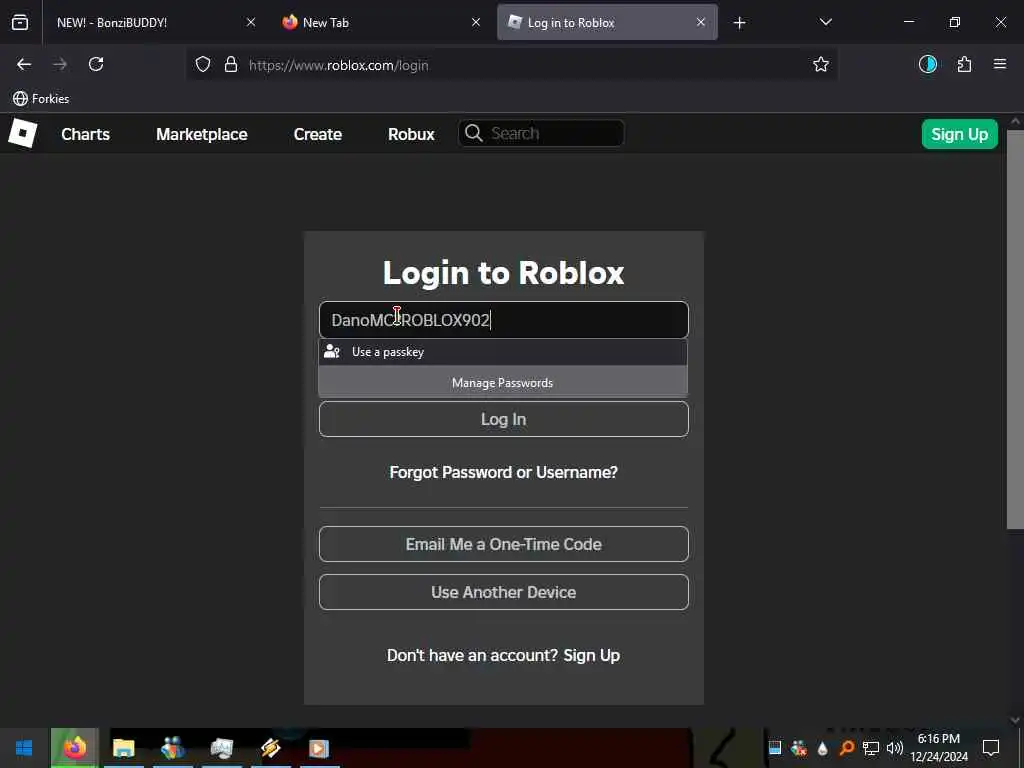Viewport: 1024px width, 768px height.
Task: Open Forgot Password or Username link
Action: pyautogui.click(x=504, y=472)
